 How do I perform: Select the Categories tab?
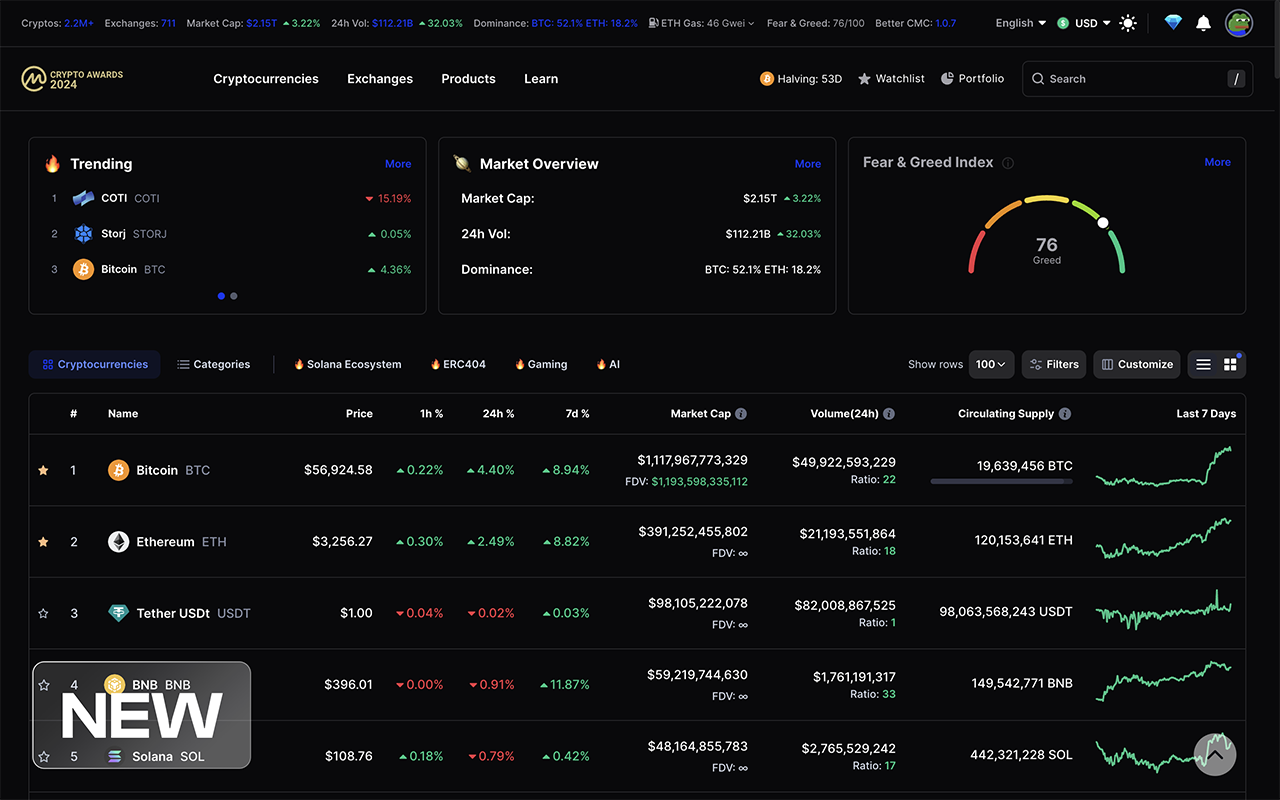[214, 365]
